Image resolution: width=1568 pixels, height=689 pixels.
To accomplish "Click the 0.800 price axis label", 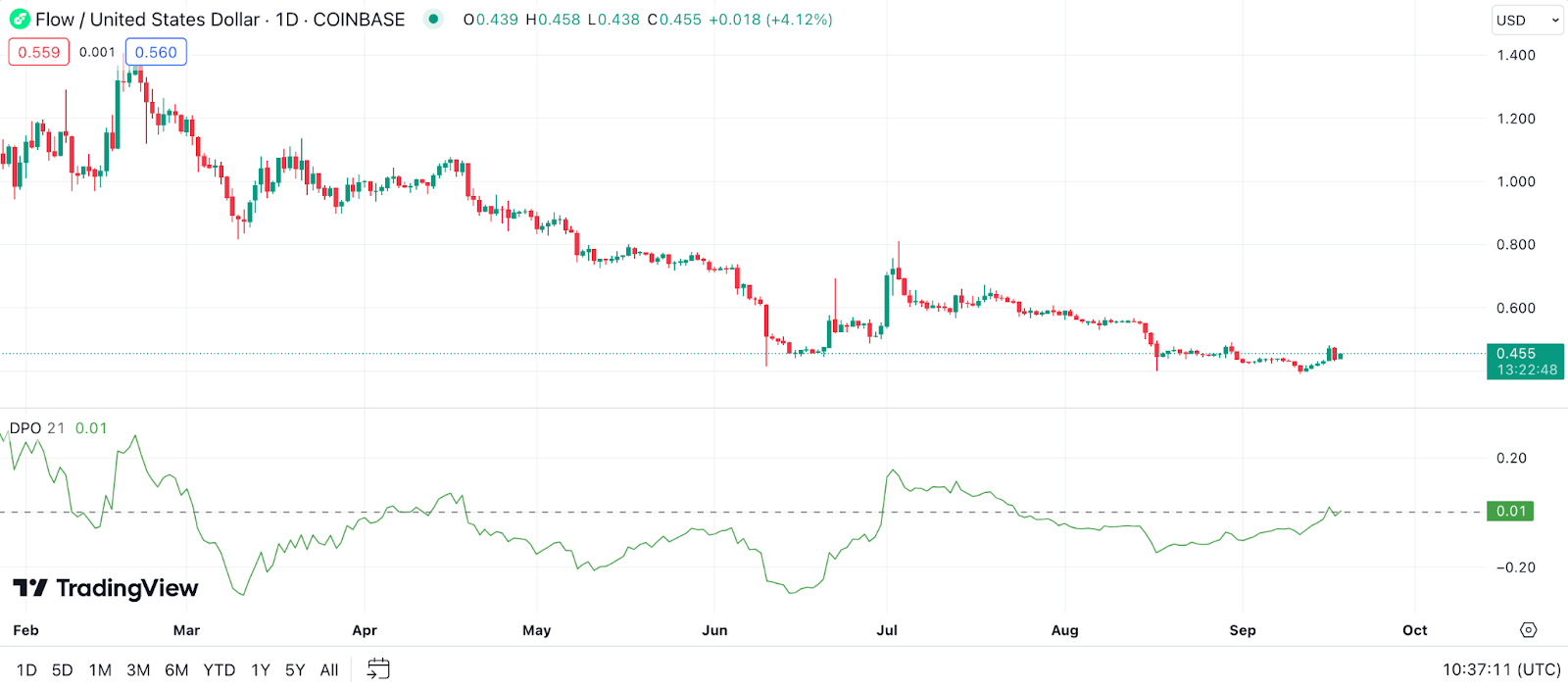I will tap(1516, 245).
